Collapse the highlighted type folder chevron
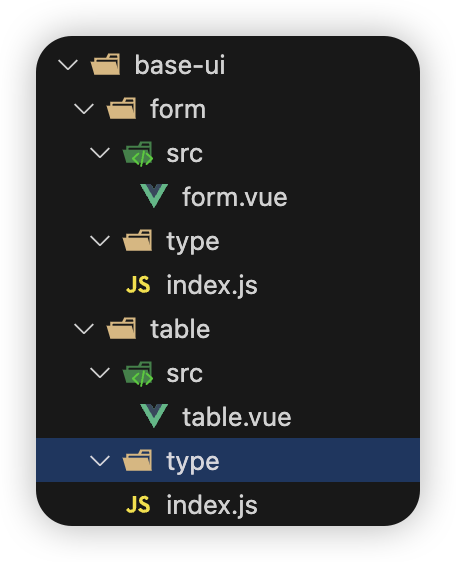The image size is (456, 562). point(100,461)
